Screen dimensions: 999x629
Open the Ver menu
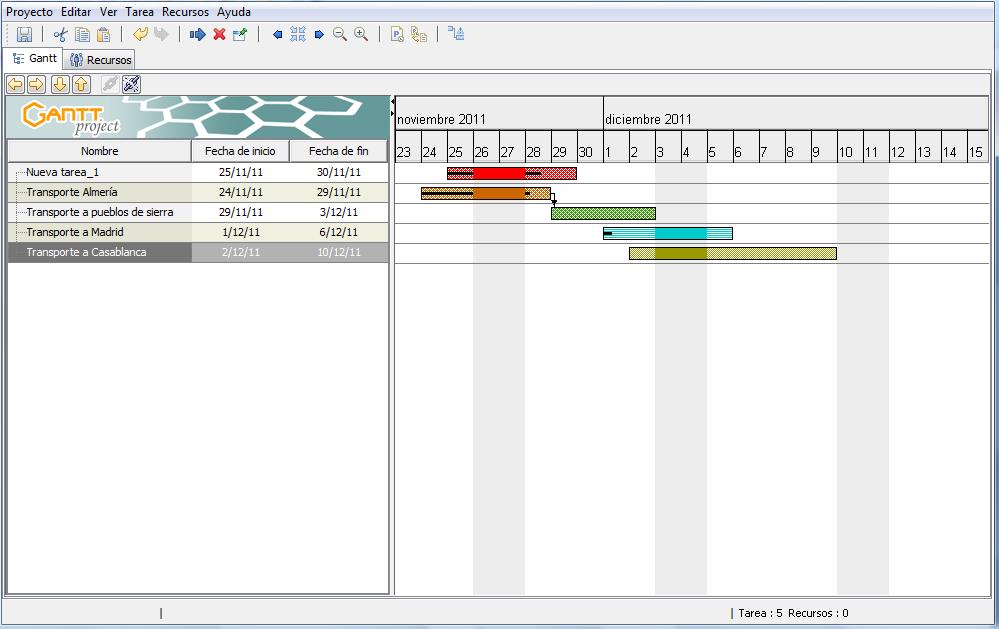[108, 12]
